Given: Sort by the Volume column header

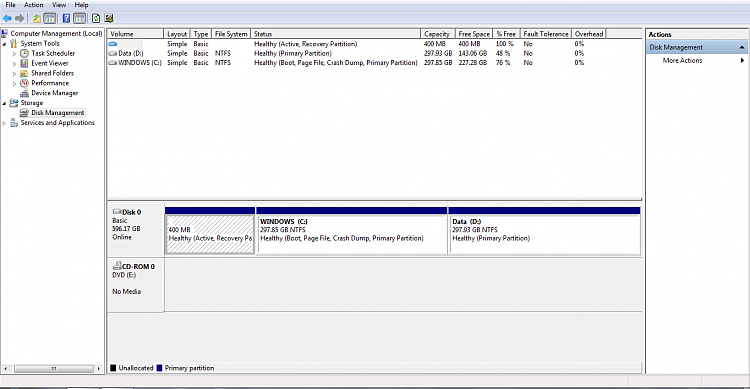Looking at the screenshot, I should coord(135,34).
